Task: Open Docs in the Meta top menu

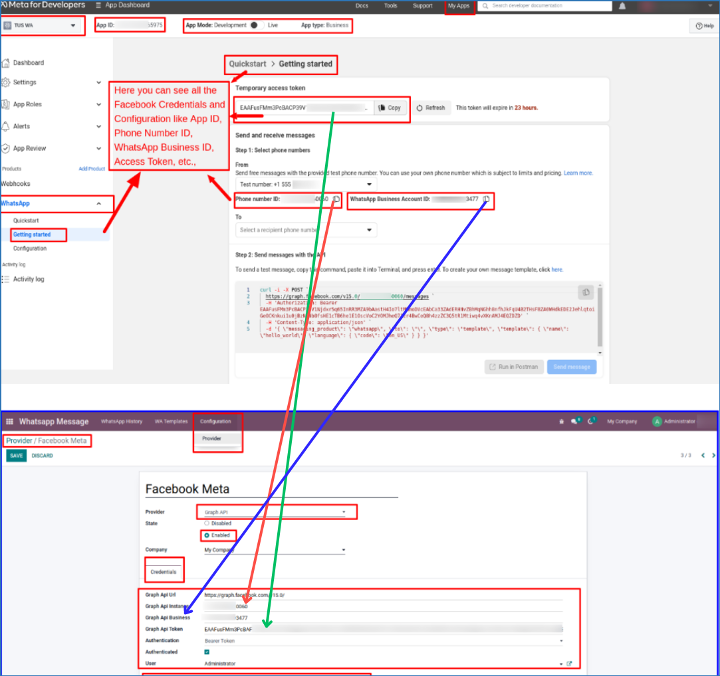Action: [x=362, y=6]
